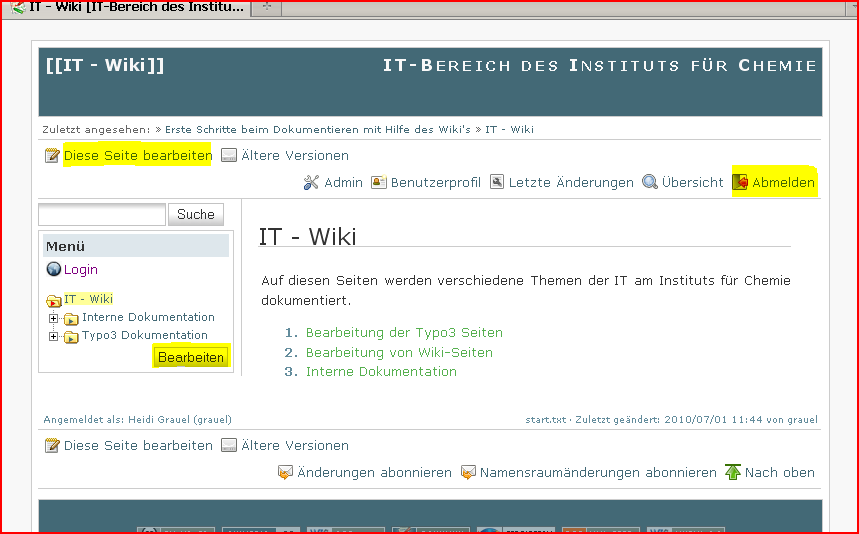The image size is (859, 534).
Task: Expand the 'Interne Dokumentation' tree node
Action: (53, 318)
